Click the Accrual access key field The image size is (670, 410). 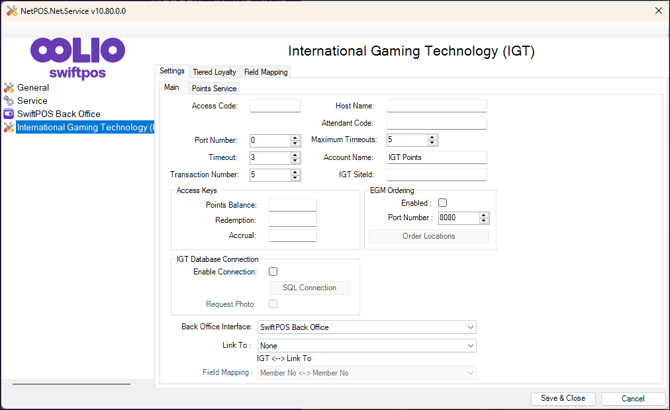click(293, 235)
